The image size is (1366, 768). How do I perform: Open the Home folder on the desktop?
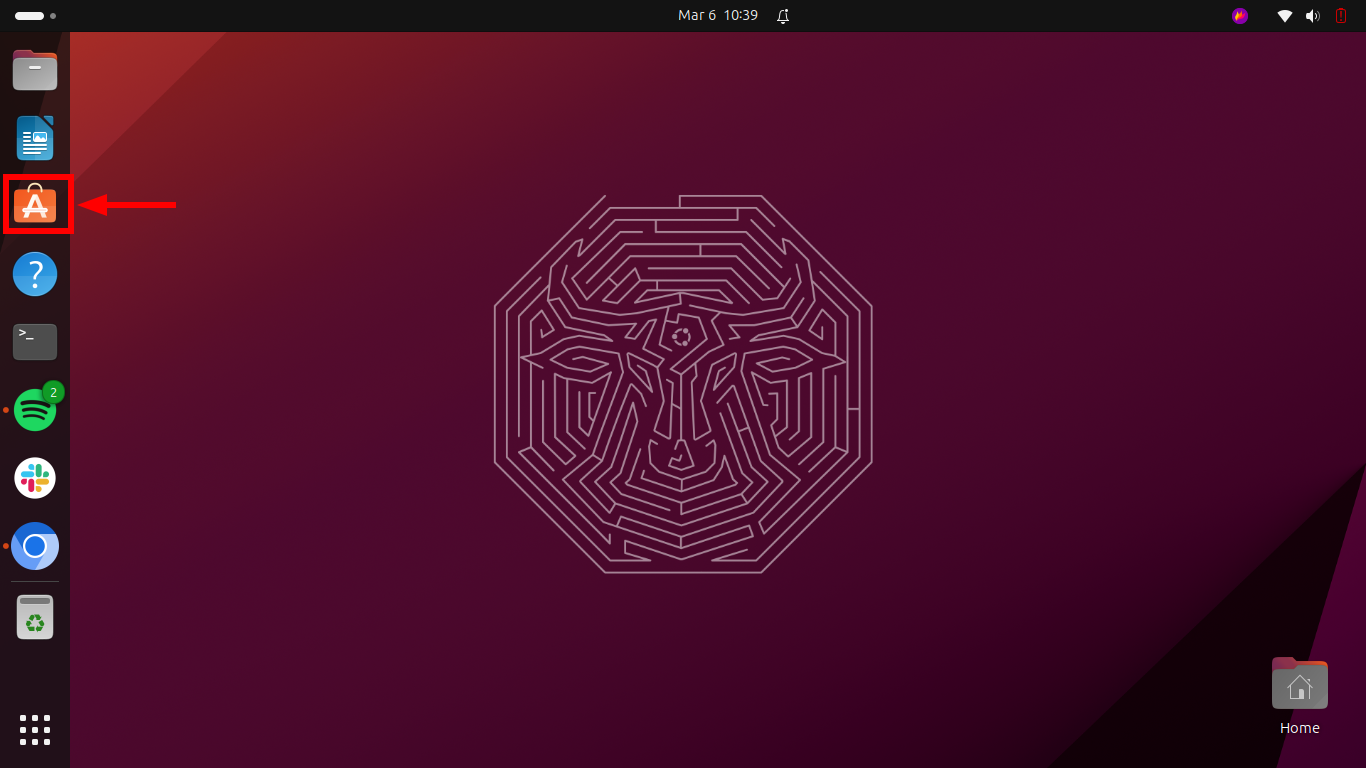(1299, 696)
